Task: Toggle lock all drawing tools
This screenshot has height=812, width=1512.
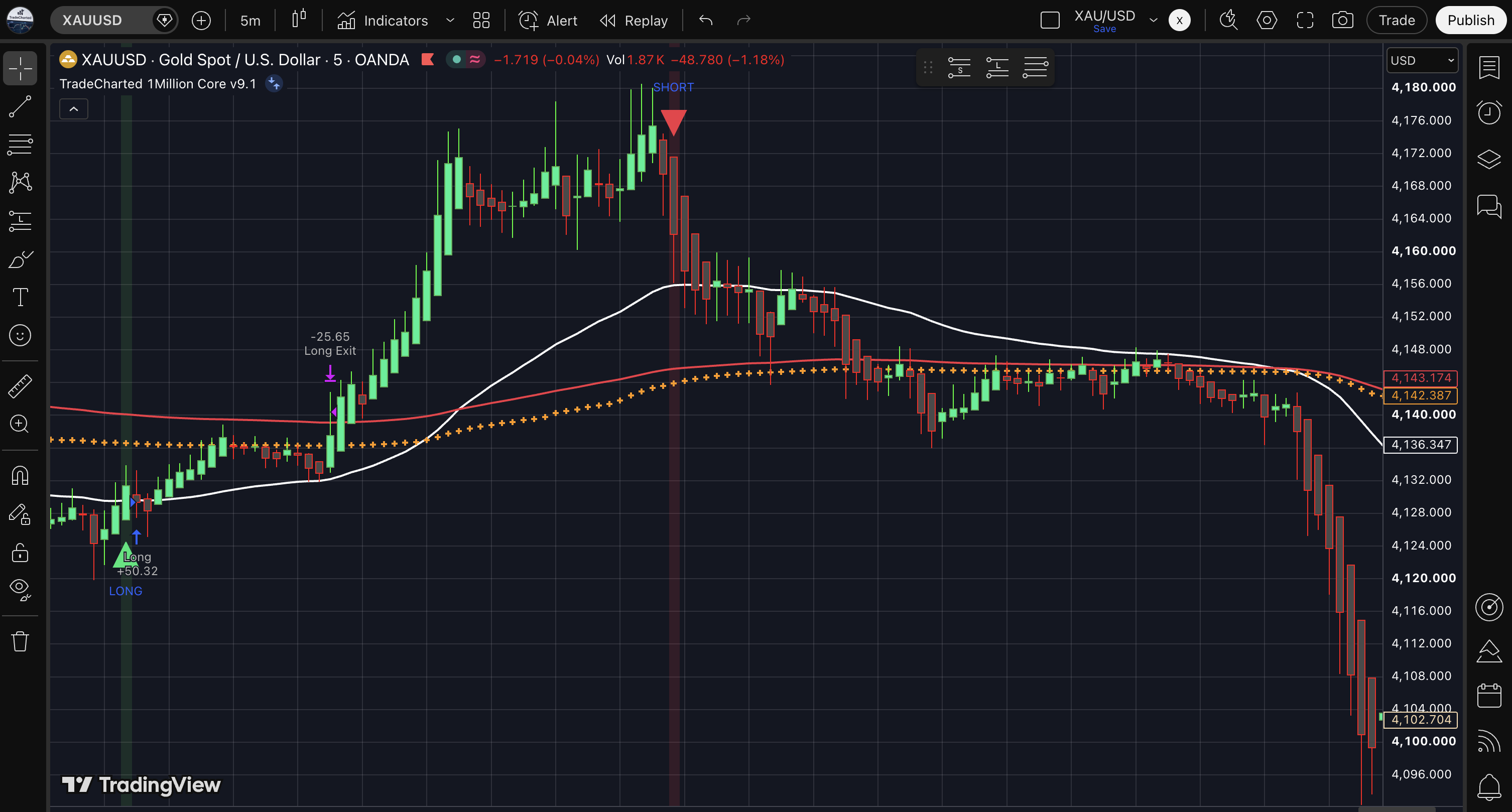Action: click(x=20, y=552)
